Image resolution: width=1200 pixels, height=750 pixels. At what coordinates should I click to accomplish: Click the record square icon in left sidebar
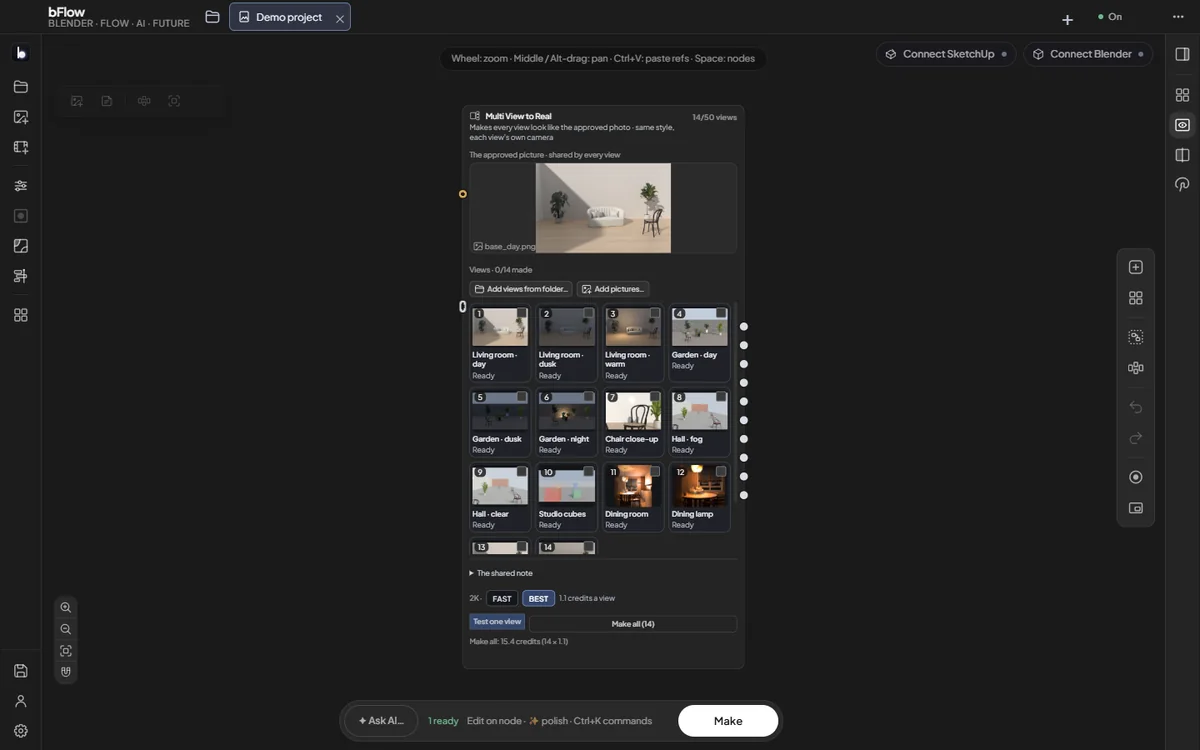(x=20, y=216)
